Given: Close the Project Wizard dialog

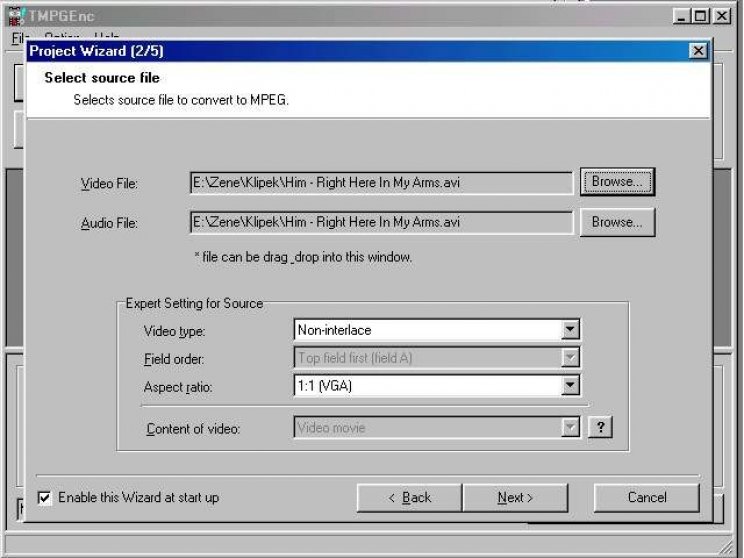Looking at the screenshot, I should (698, 51).
